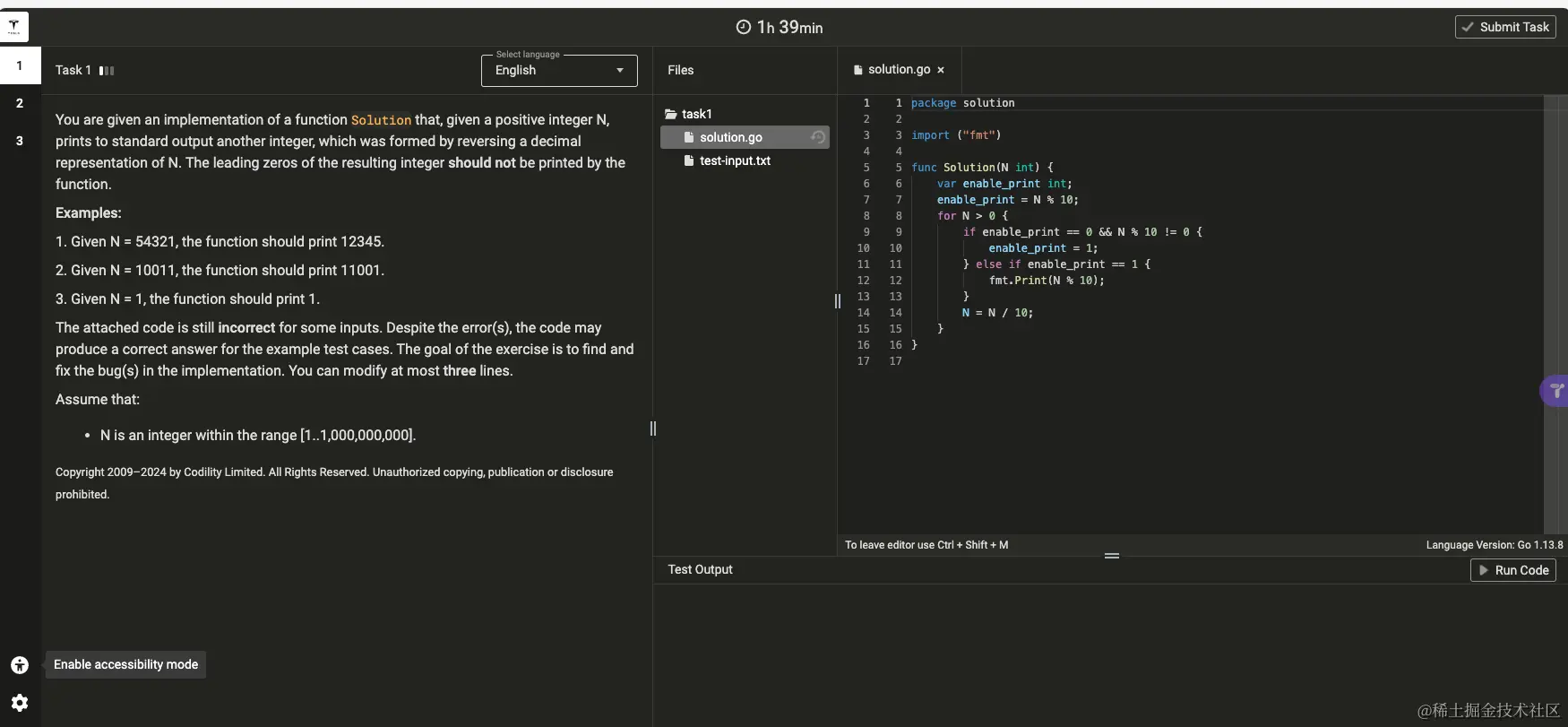Switch to task 1
This screenshot has height=727, width=1568.
[20, 65]
